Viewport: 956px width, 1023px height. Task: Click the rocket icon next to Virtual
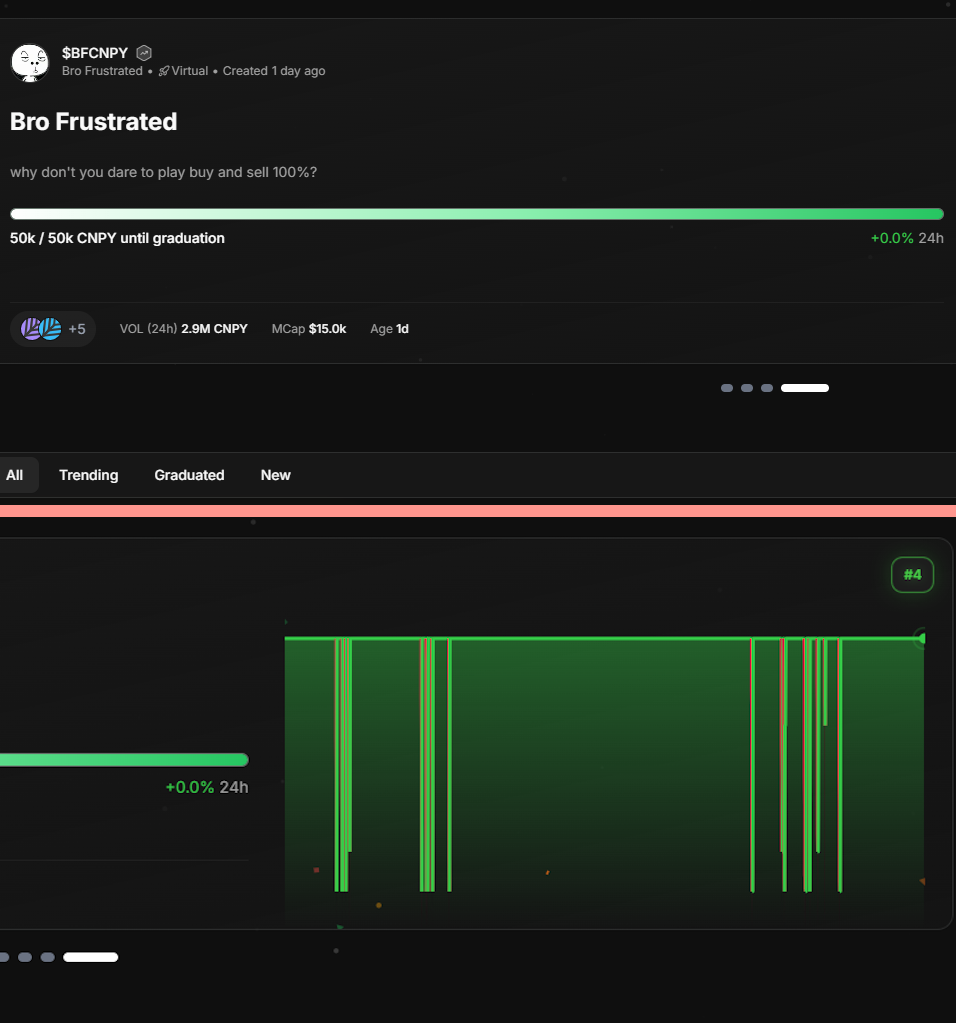[x=164, y=71]
